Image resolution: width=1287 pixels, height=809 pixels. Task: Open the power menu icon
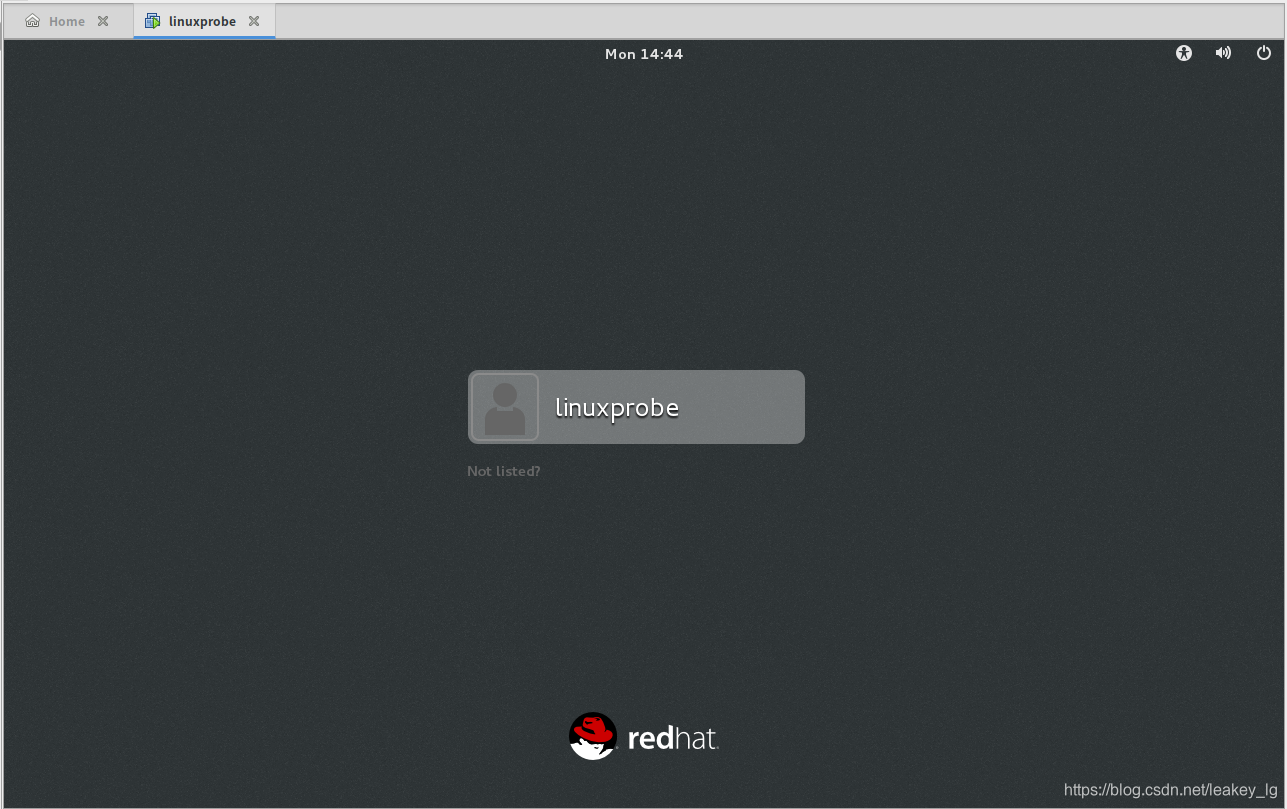point(1264,53)
